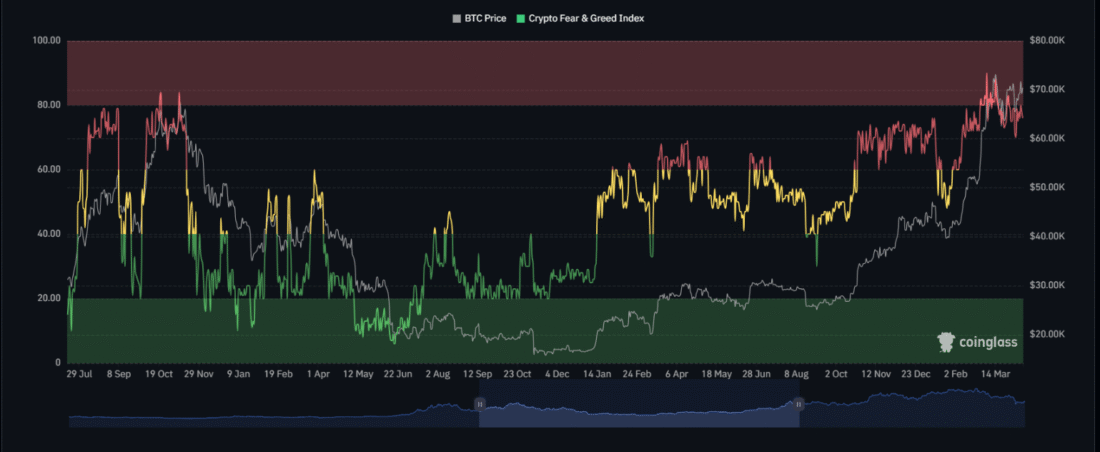The width and height of the screenshot is (1100, 452).
Task: Toggle the BTC Price legend series
Action: pos(480,19)
